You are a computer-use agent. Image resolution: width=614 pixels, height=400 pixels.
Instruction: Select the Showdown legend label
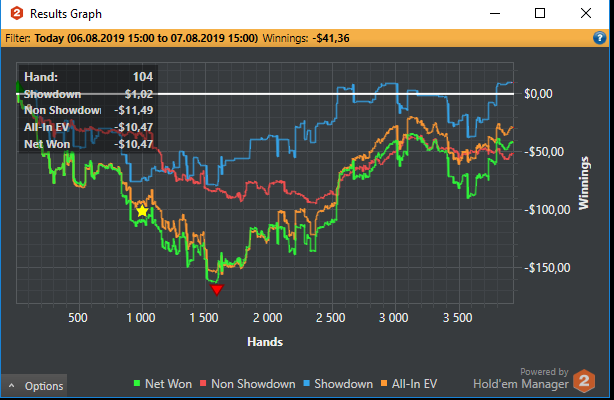(343, 384)
